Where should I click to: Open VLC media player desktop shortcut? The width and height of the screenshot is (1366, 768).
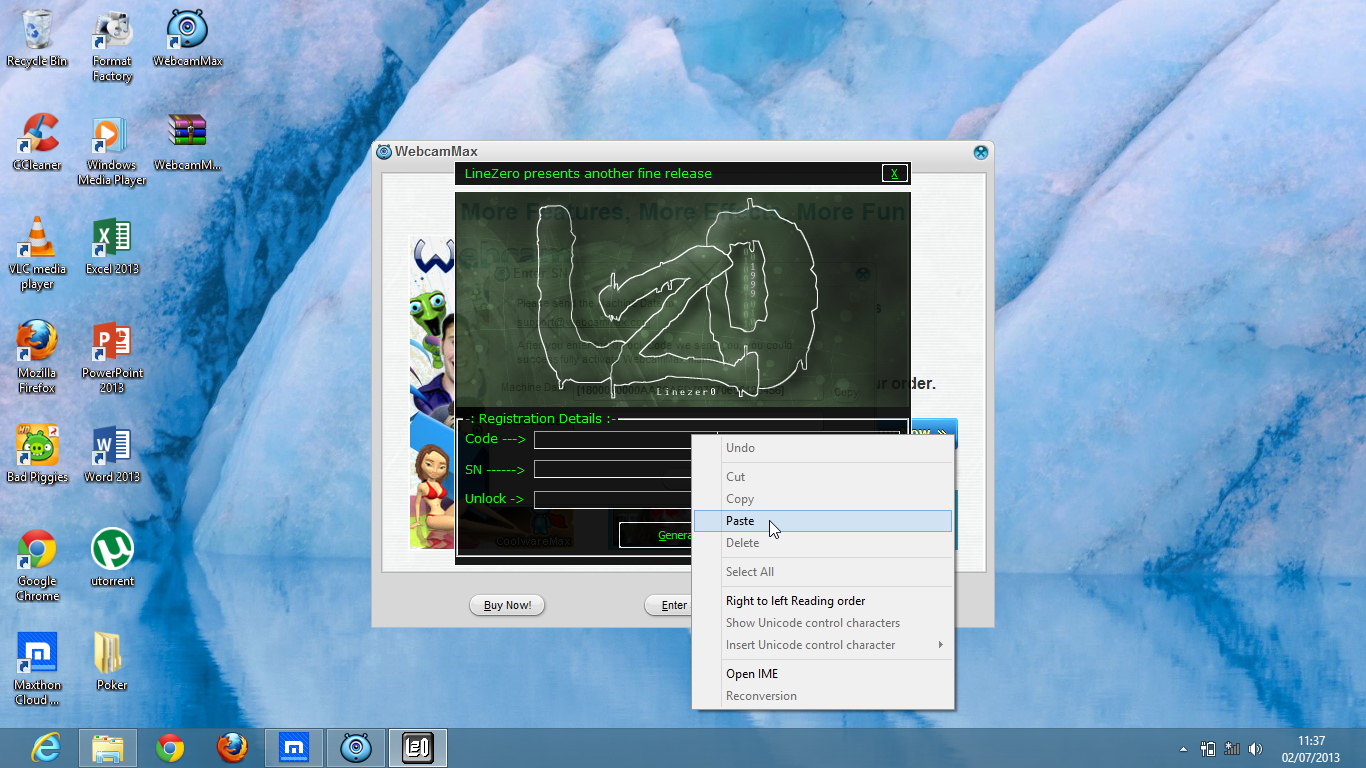point(37,254)
